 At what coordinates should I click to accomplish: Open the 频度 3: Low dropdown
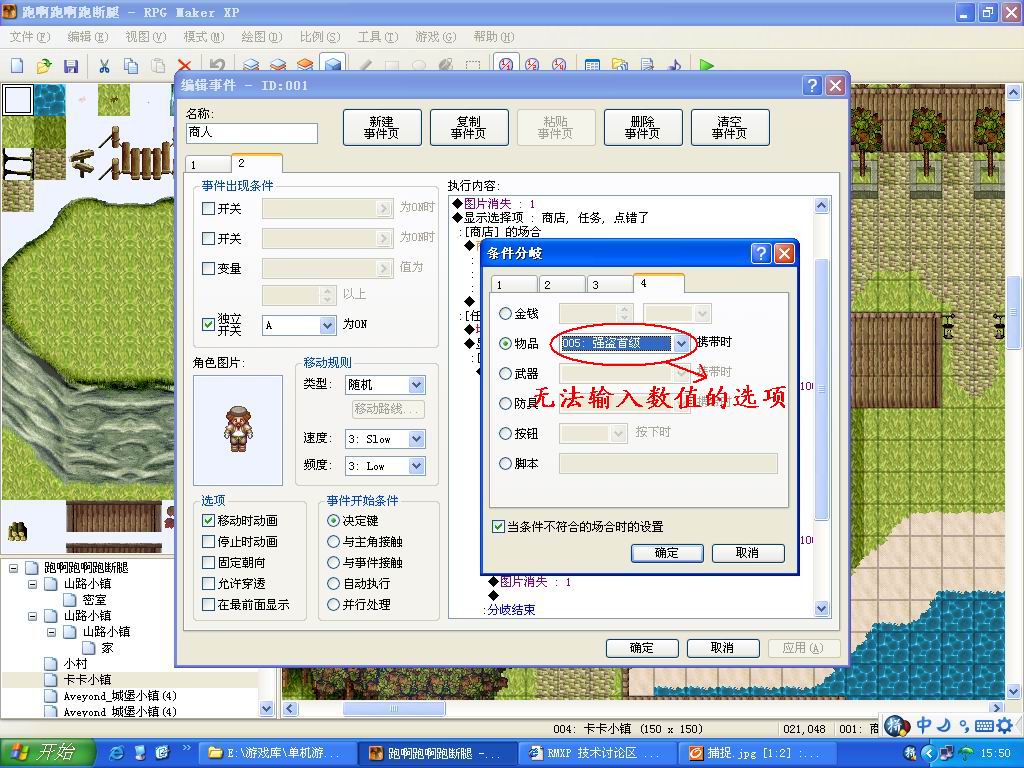(x=417, y=466)
